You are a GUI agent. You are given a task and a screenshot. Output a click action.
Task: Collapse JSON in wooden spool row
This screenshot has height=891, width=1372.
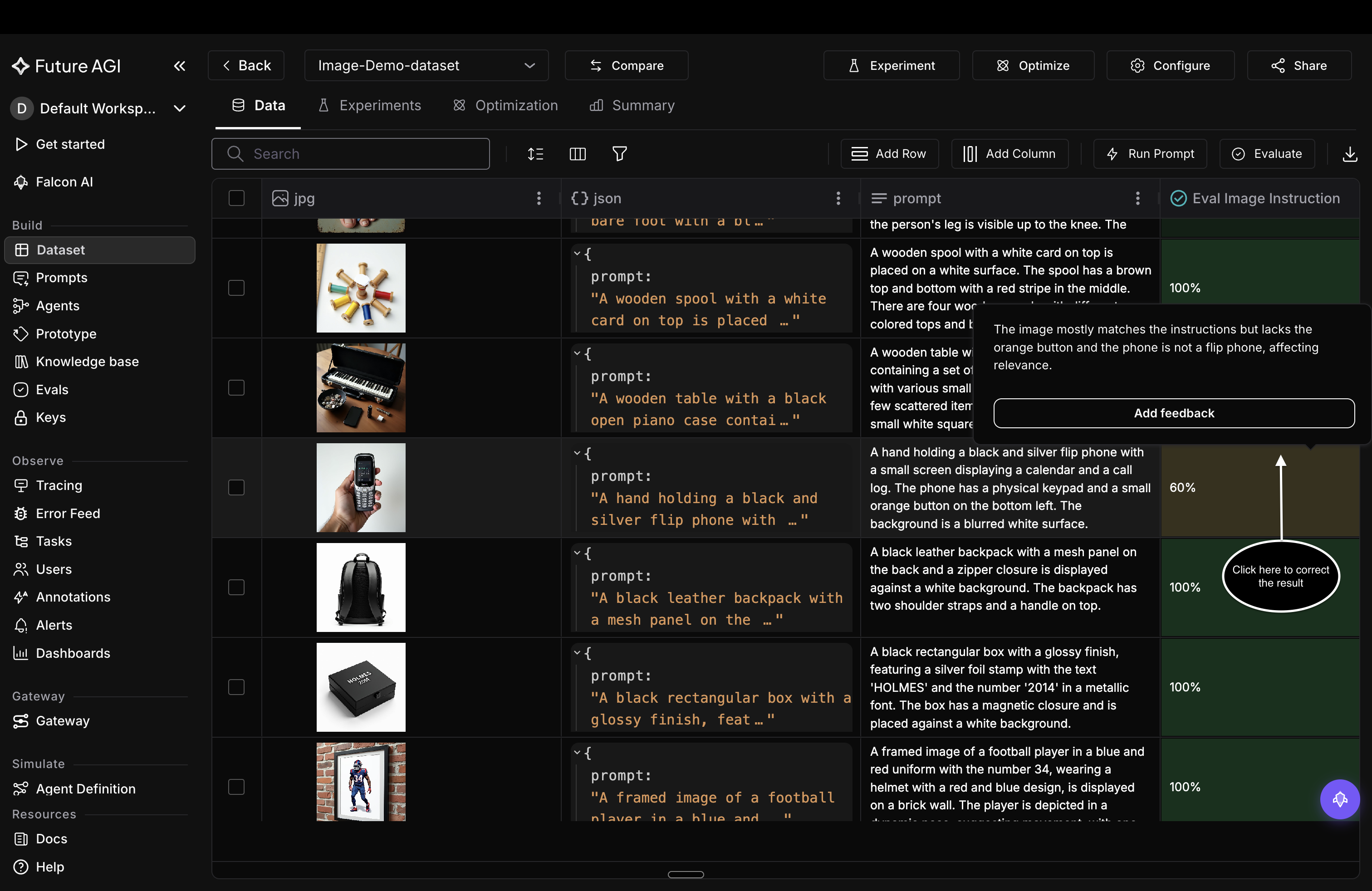point(577,254)
